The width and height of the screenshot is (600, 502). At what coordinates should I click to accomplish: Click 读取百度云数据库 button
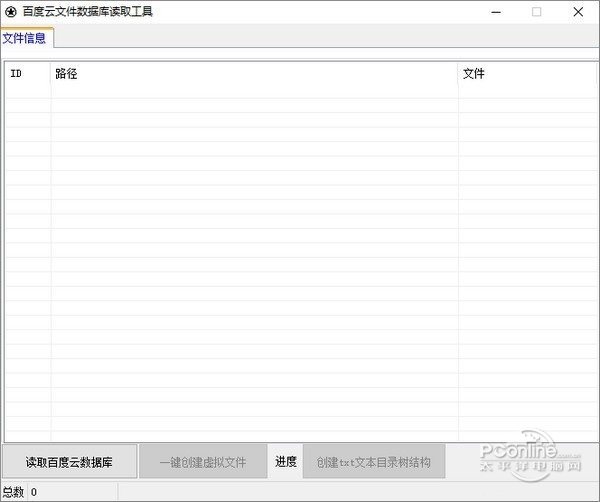tap(69, 462)
